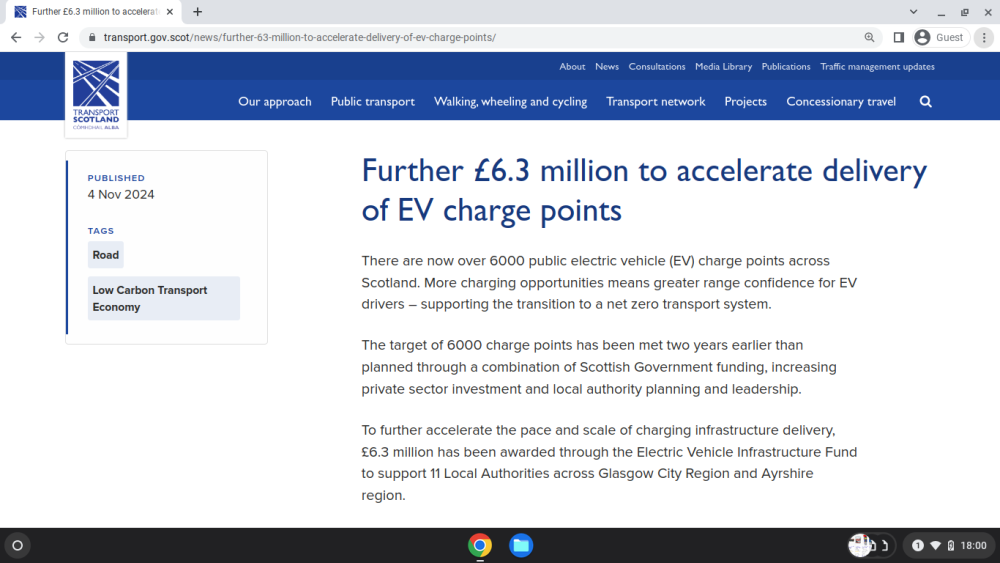Open Walking, wheeling and cycling menu

[510, 101]
